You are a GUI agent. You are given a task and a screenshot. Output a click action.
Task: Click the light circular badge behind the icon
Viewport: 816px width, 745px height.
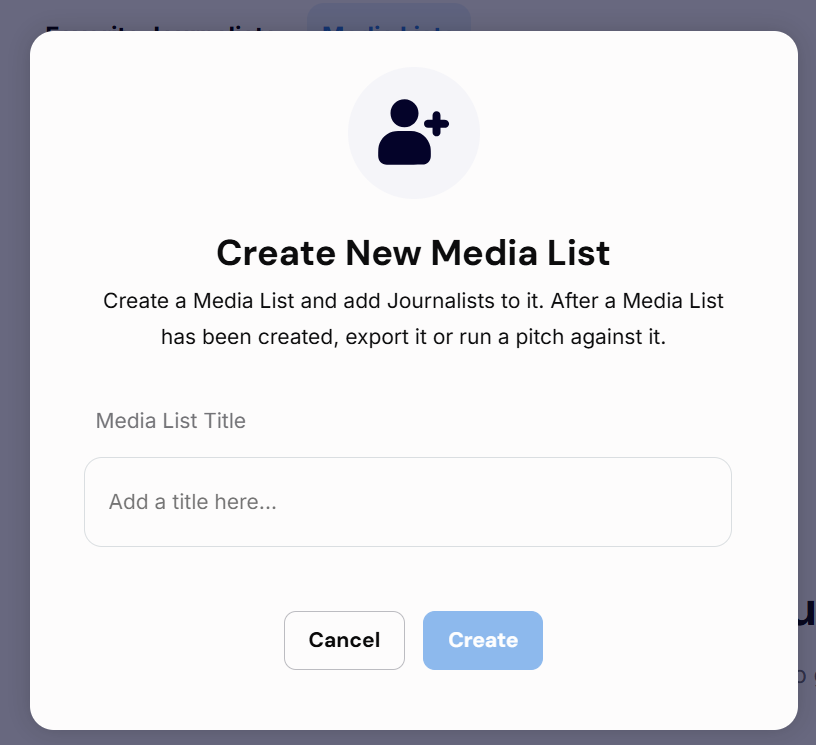(414, 133)
